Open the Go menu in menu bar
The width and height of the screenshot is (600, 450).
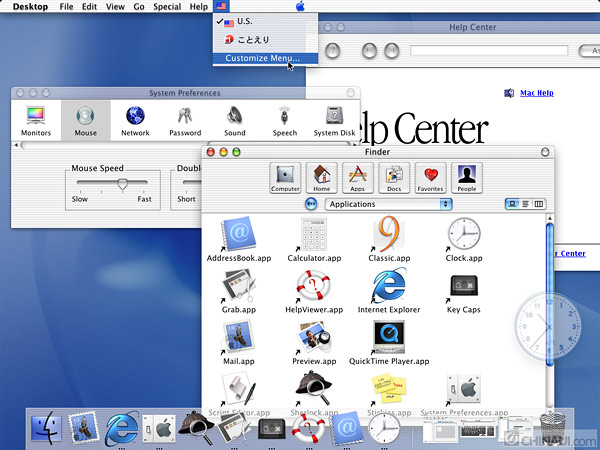(x=139, y=7)
